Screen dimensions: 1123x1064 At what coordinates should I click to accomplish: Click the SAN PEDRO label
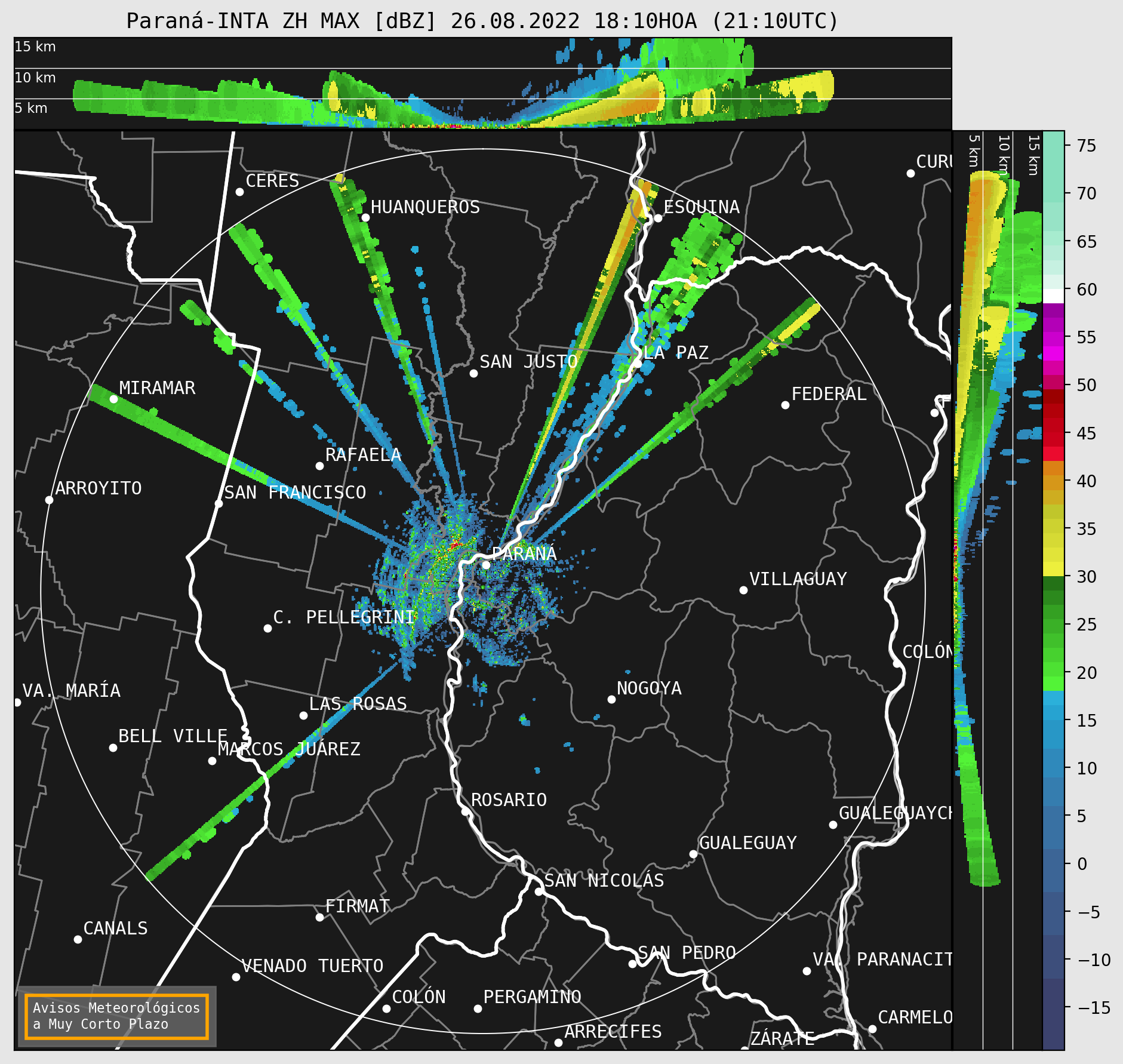point(687,953)
